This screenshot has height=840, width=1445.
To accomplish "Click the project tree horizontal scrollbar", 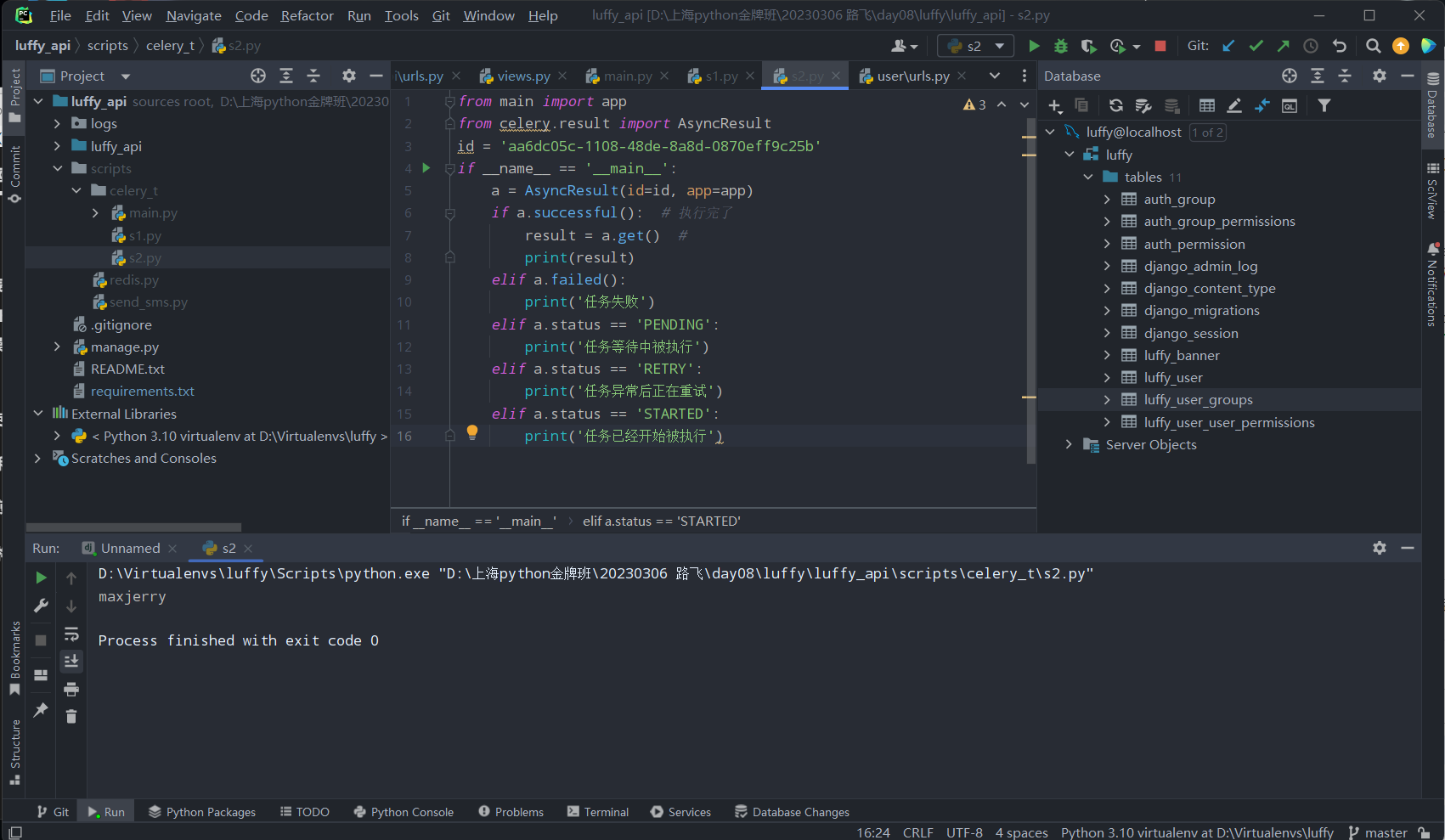I will [134, 527].
